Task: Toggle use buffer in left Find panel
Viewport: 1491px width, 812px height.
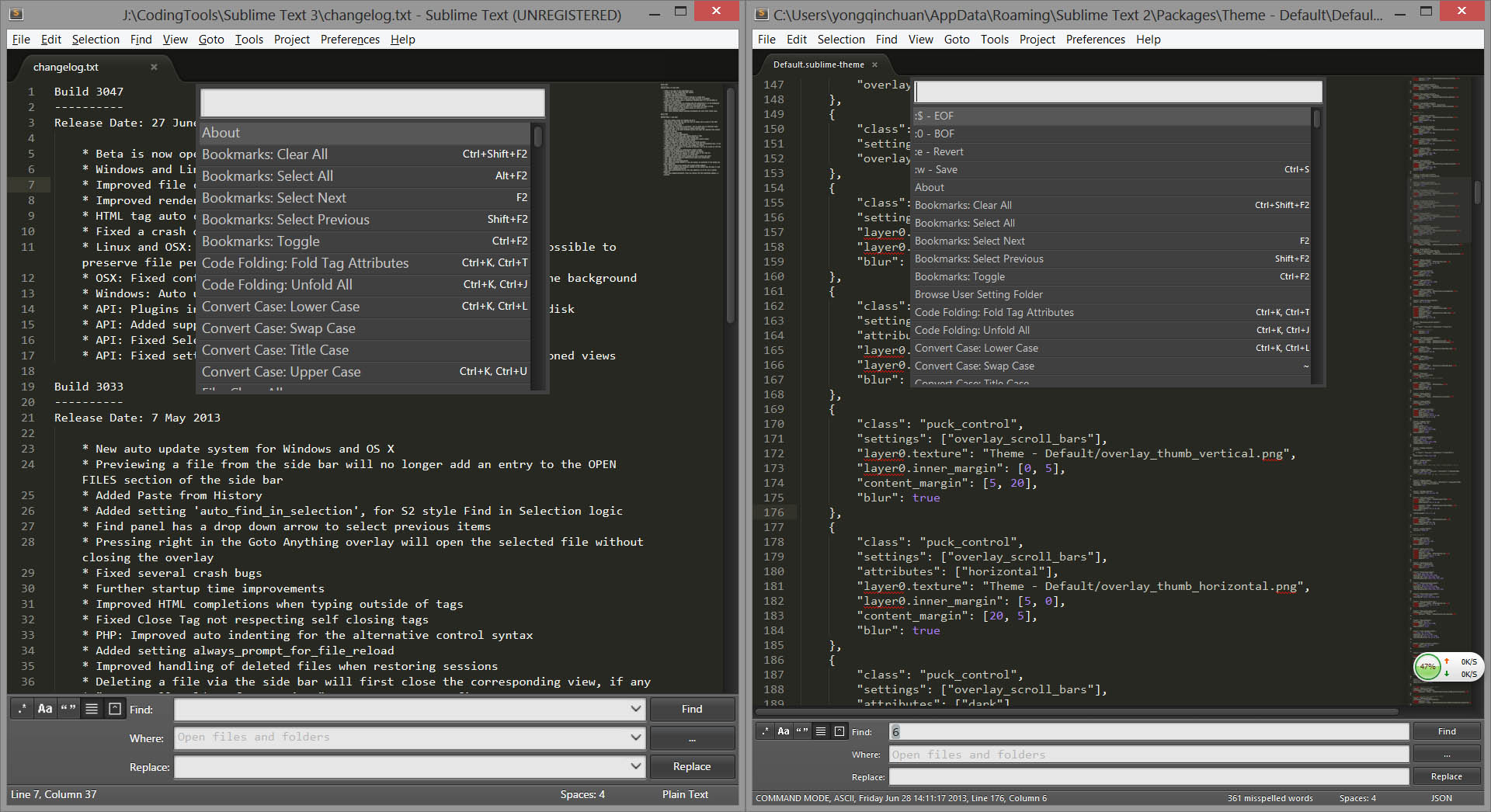Action: [115, 709]
